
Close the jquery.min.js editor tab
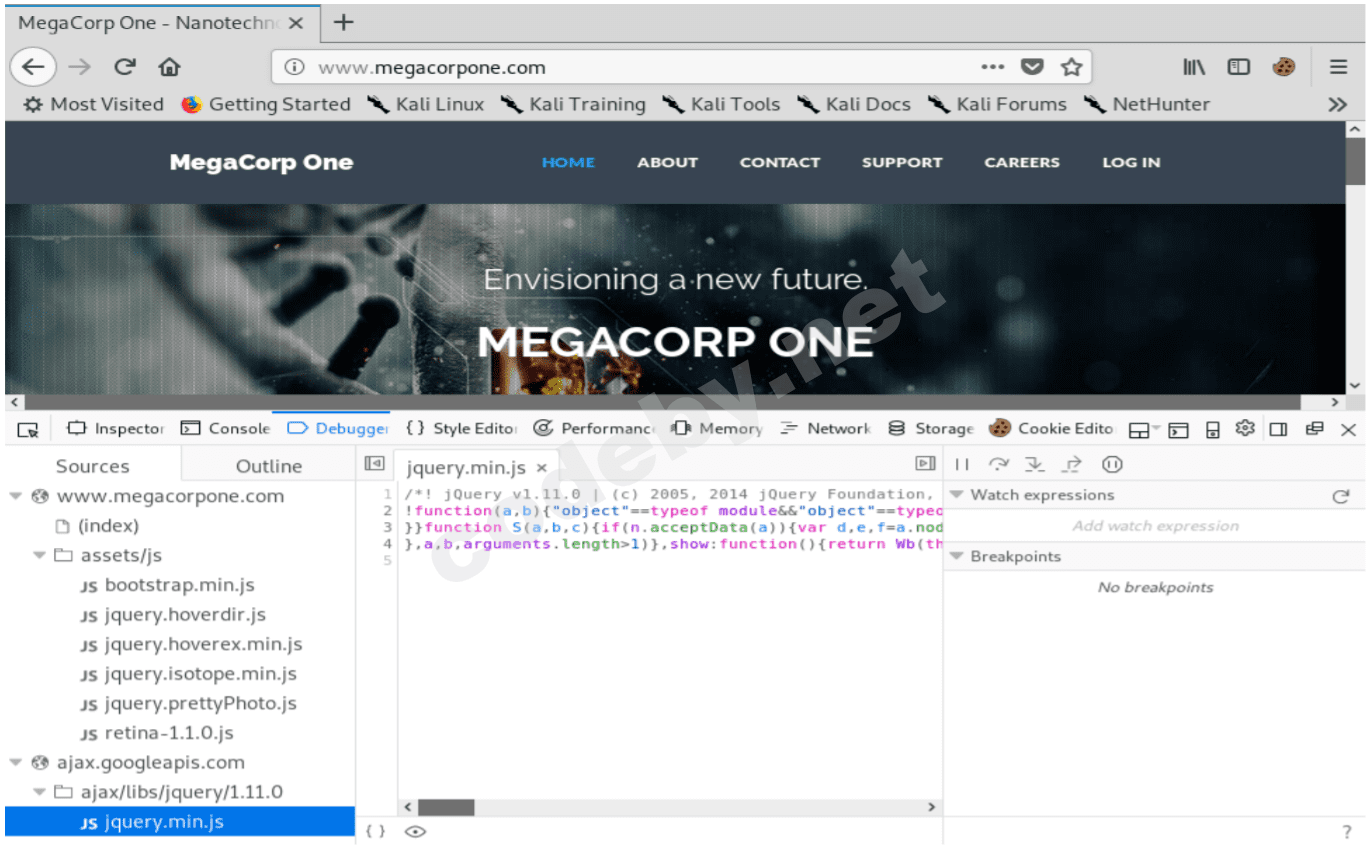[x=542, y=467]
